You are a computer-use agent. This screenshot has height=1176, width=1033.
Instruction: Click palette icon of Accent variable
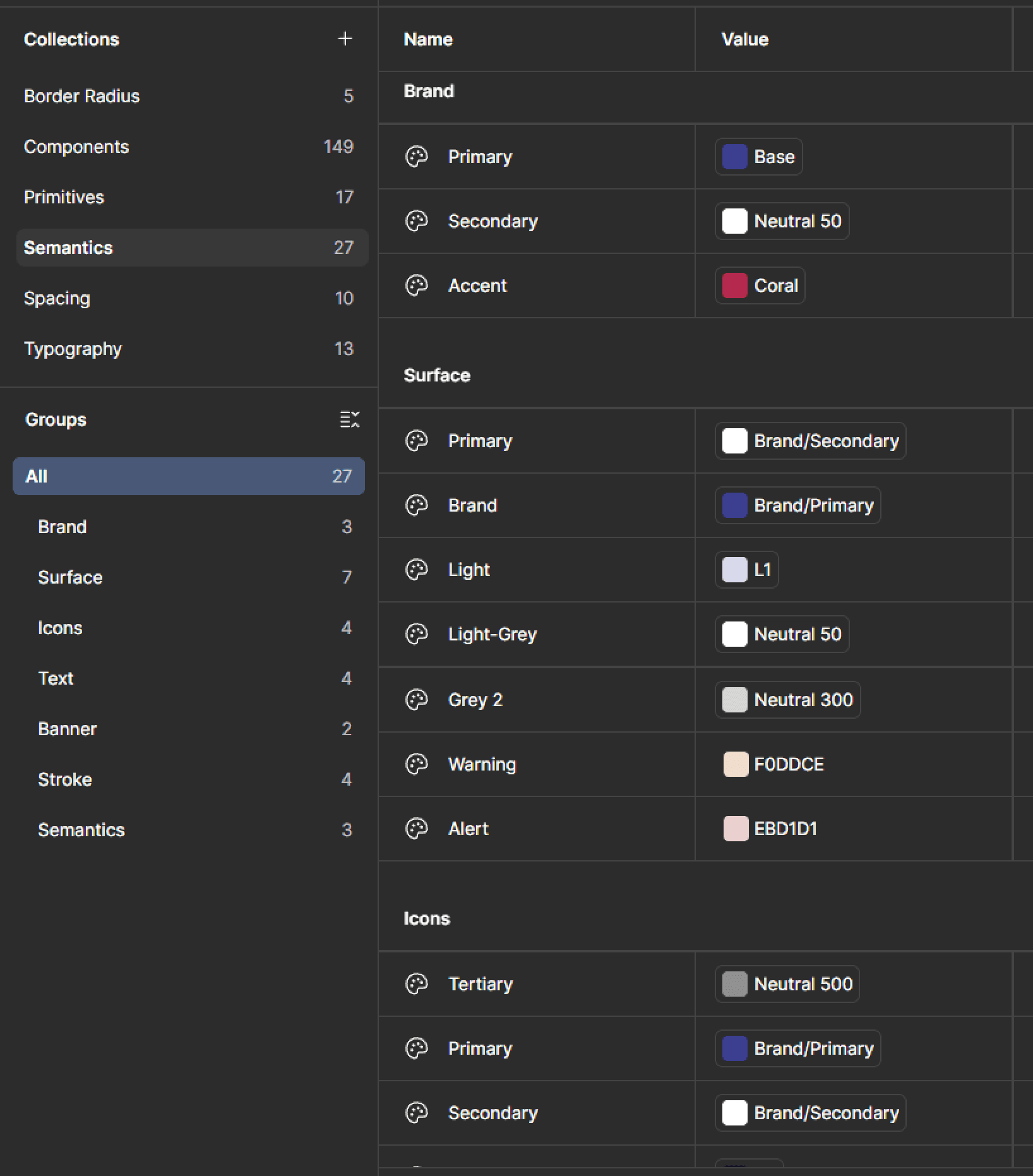coord(417,285)
